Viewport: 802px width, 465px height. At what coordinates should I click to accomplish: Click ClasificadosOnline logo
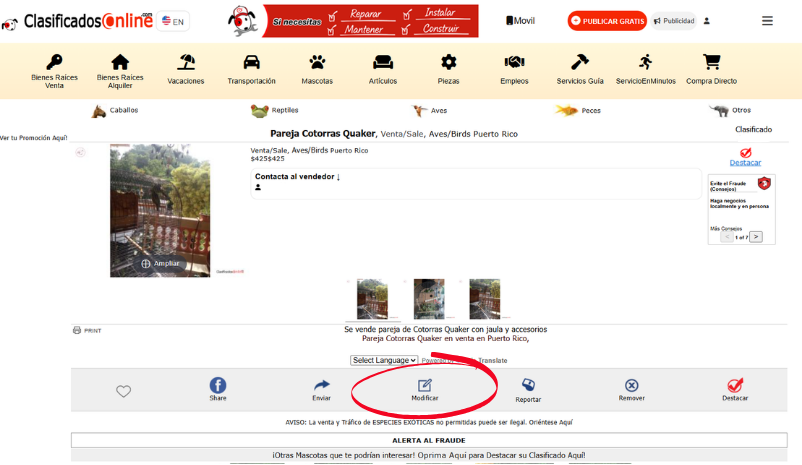(x=88, y=21)
